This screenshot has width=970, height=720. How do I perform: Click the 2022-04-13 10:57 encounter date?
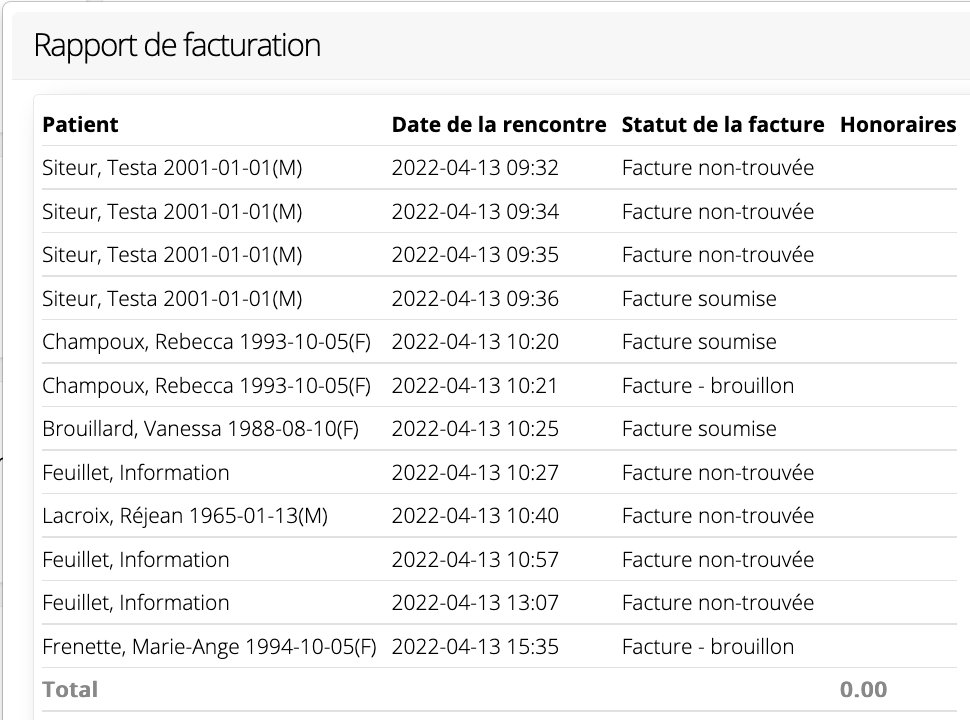(x=475, y=559)
